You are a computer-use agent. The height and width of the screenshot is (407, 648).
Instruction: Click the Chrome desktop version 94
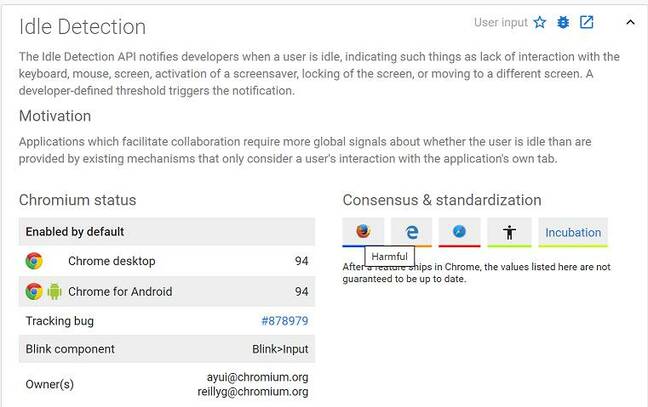(301, 261)
